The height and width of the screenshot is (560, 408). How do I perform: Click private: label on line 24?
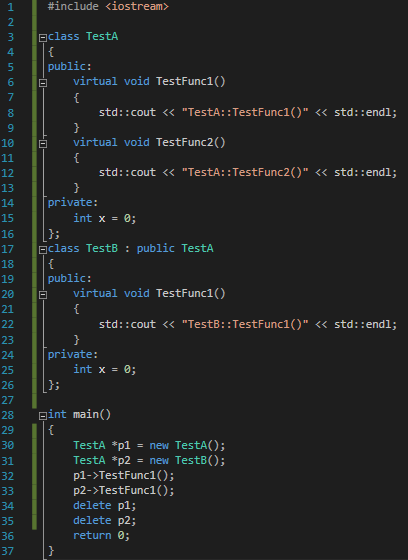pos(73,354)
